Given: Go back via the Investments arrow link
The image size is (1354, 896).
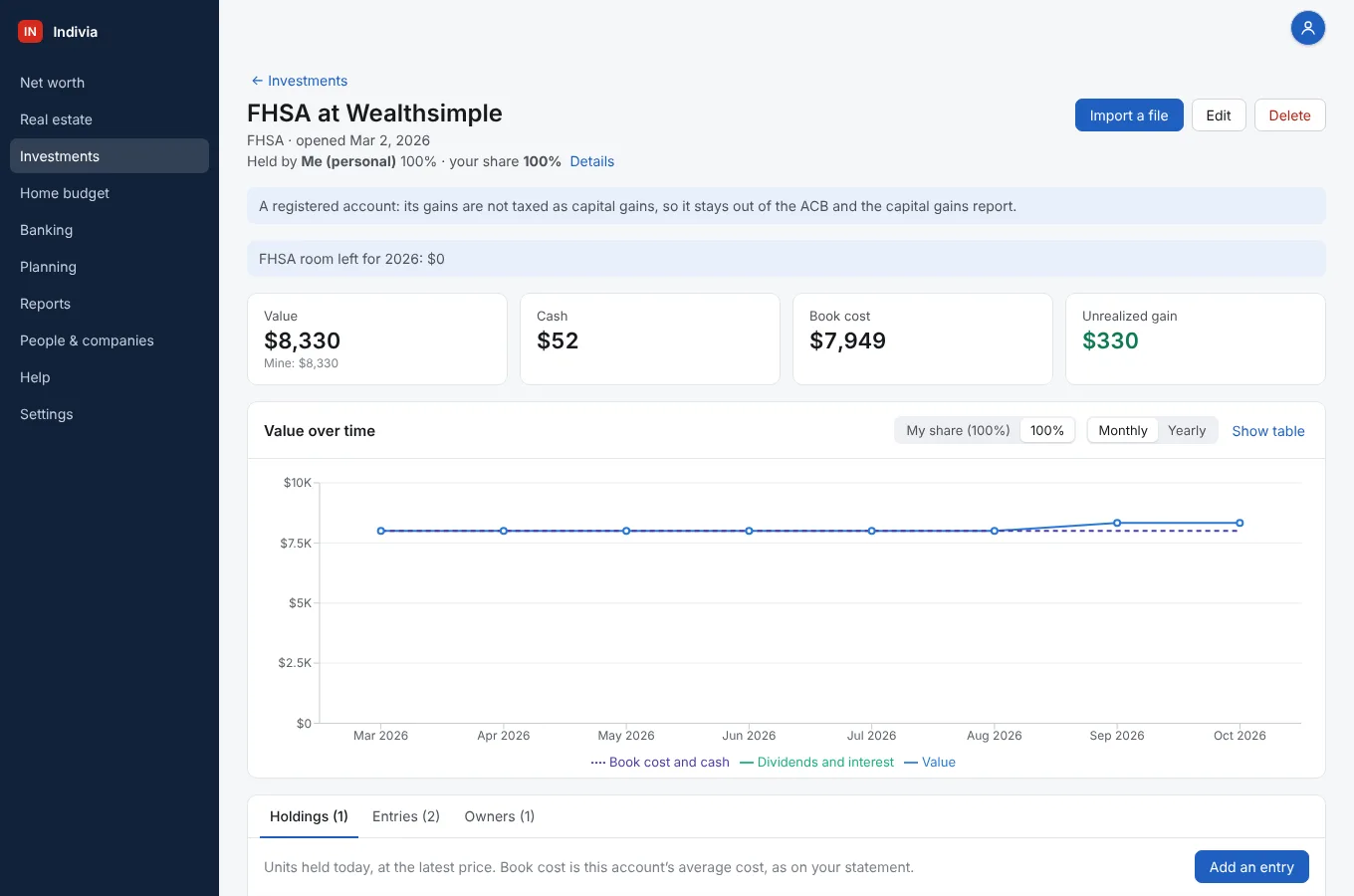Looking at the screenshot, I should tap(299, 81).
